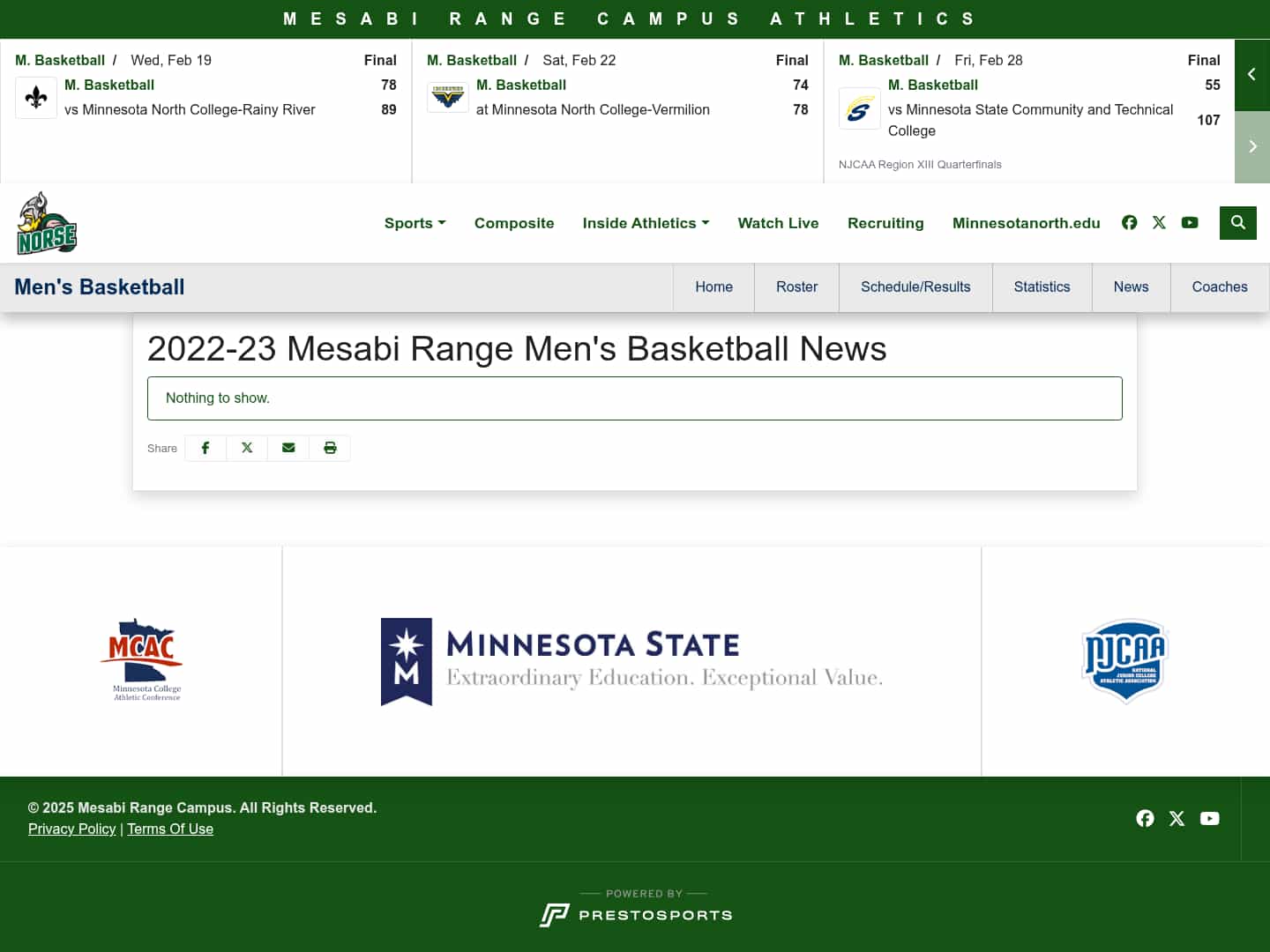Switch to the Statistics tab
The image size is (1270, 952).
[1042, 286]
